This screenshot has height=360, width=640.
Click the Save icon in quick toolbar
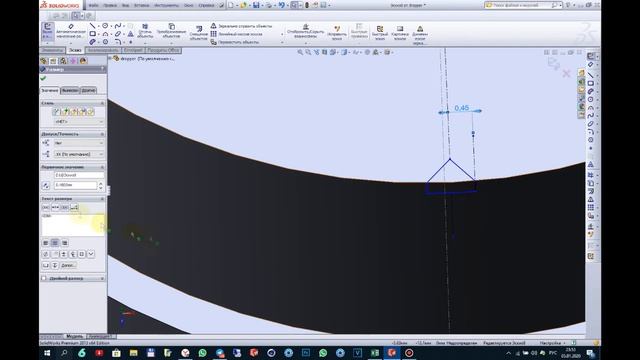click(x=256, y=5)
